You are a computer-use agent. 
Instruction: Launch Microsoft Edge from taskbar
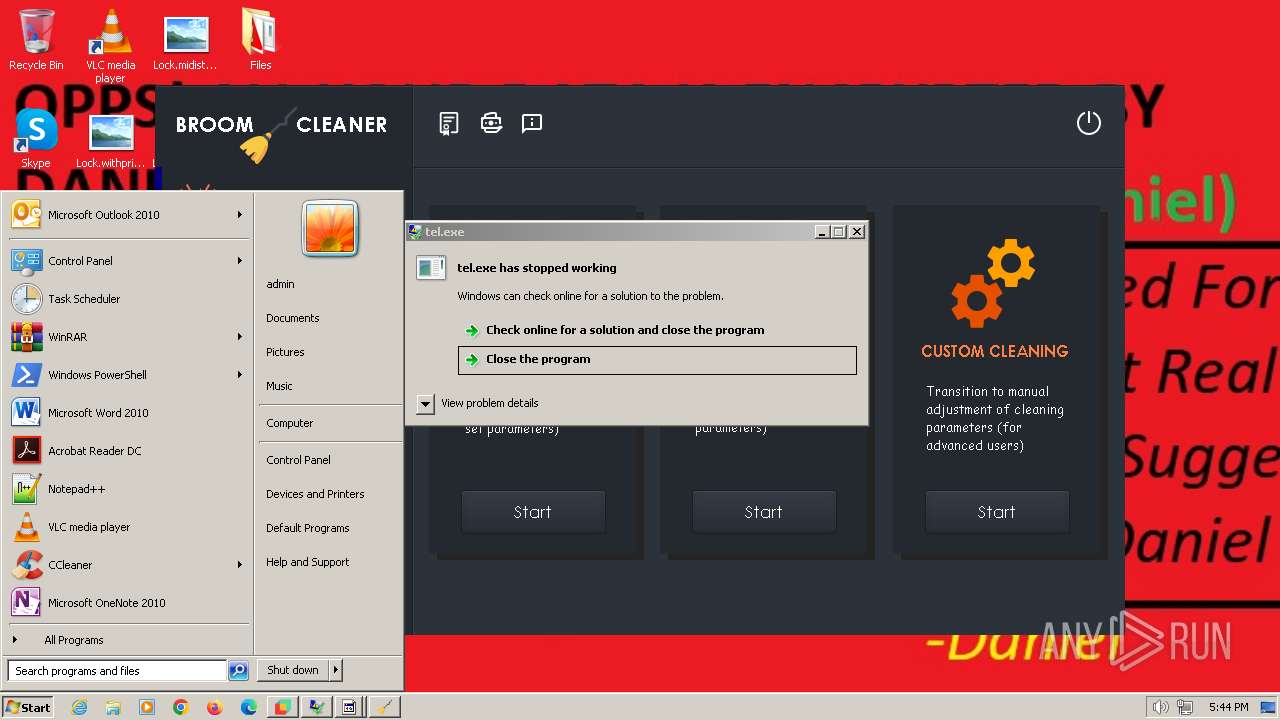248,707
